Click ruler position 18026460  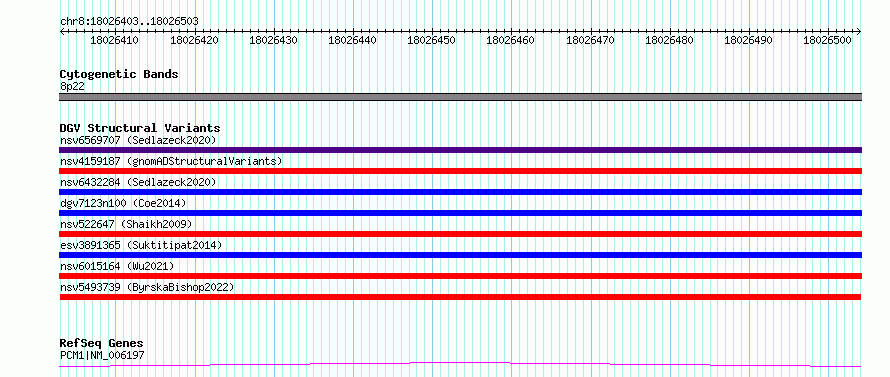[x=511, y=40]
